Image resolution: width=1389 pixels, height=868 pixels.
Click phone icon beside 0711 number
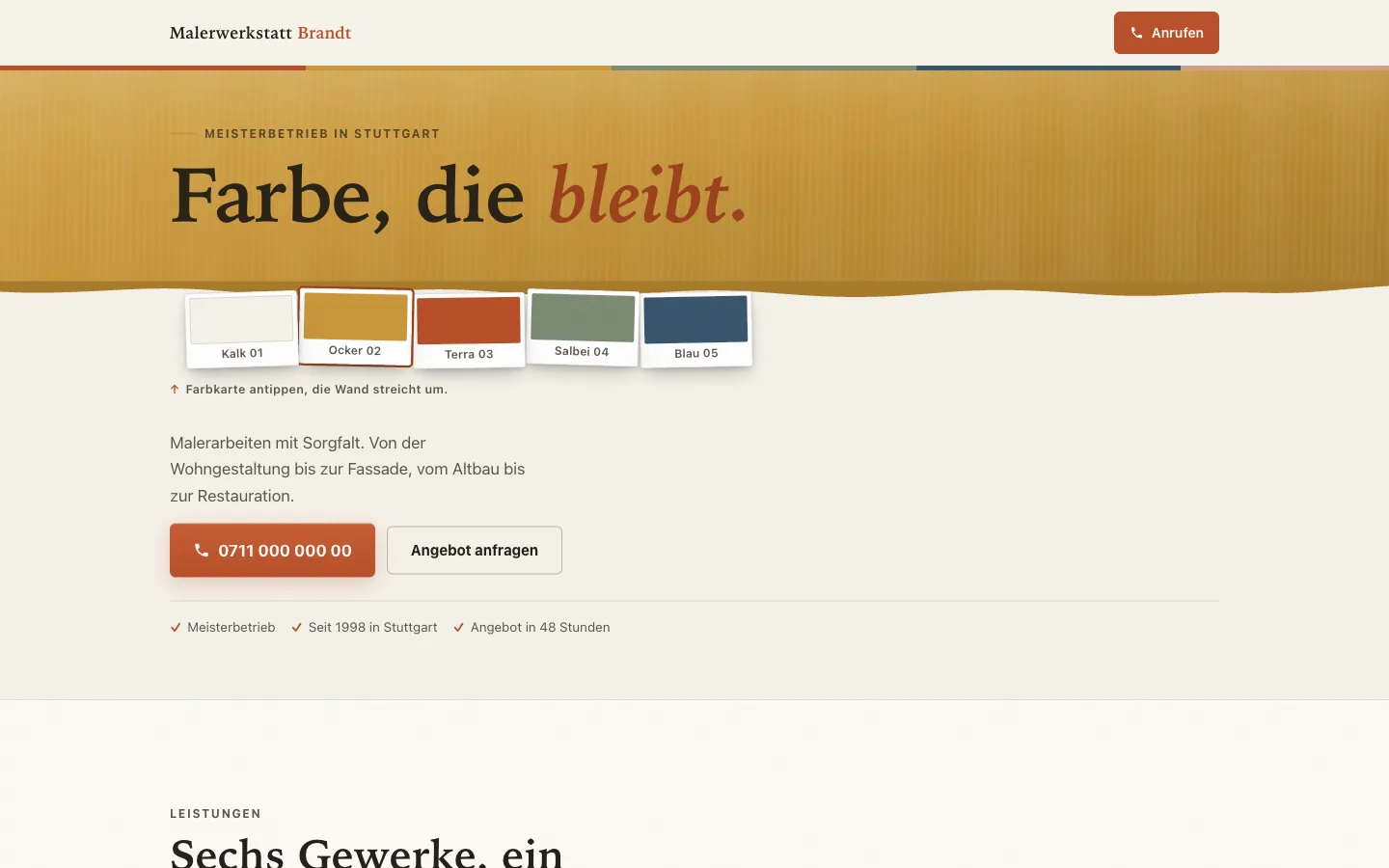tap(201, 551)
